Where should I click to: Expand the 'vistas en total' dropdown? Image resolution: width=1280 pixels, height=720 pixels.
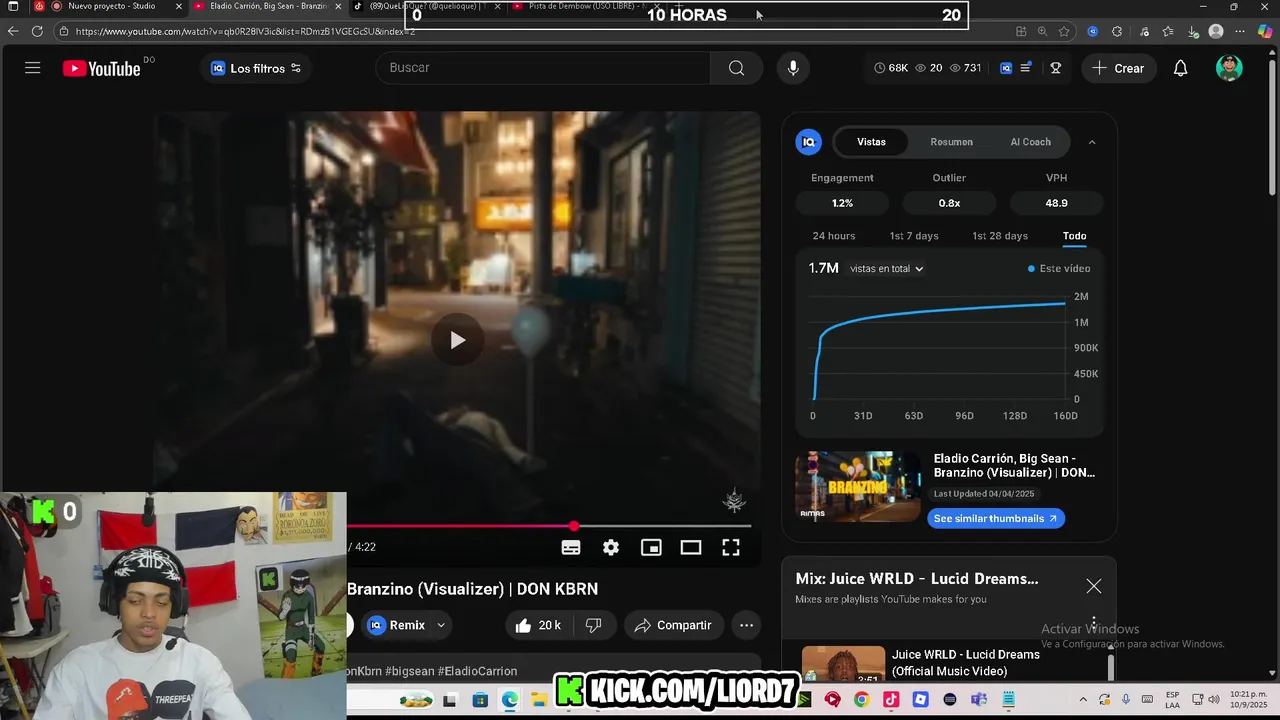(x=886, y=268)
